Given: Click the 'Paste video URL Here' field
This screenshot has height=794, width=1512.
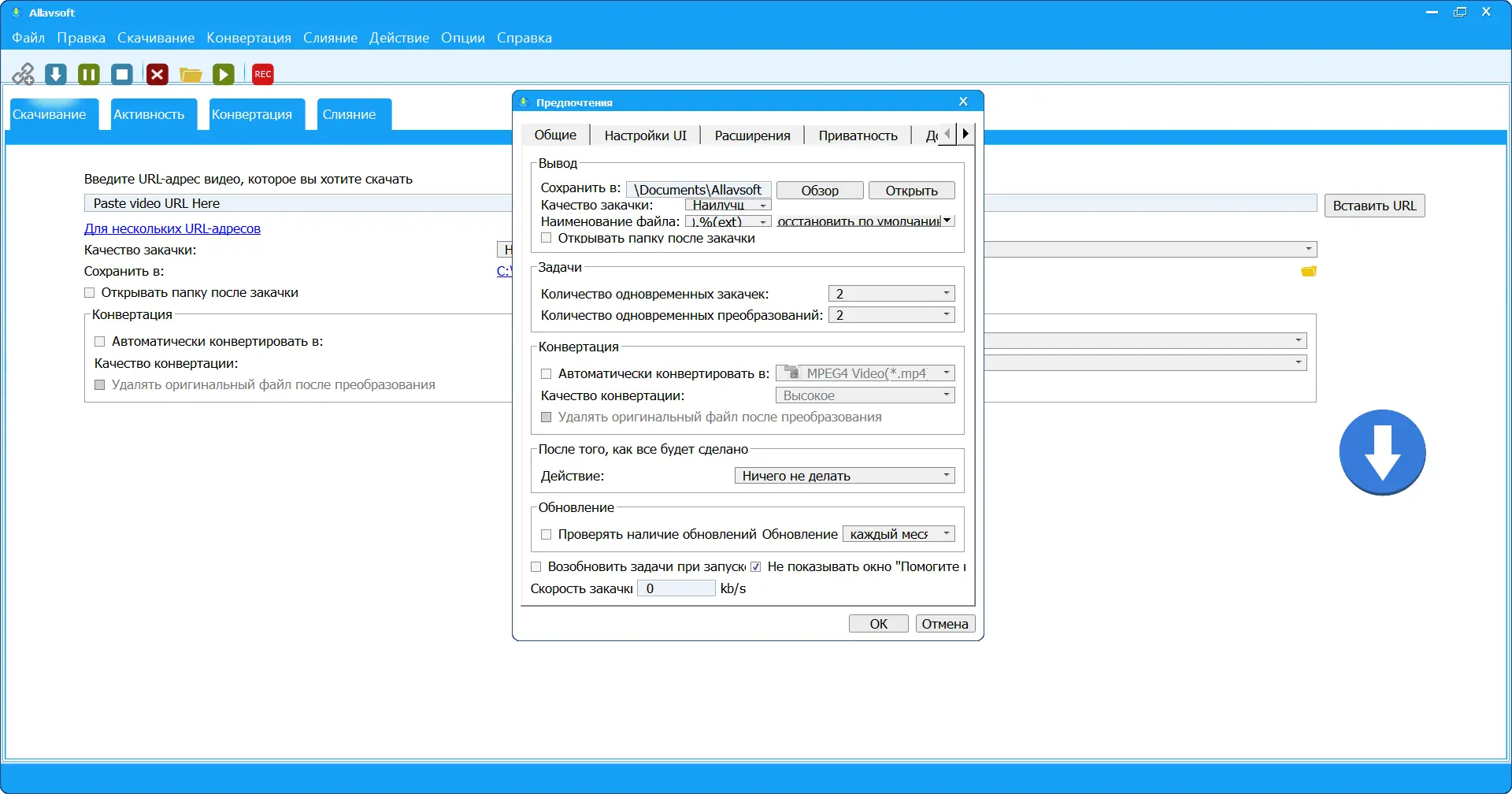Looking at the screenshot, I should 700,203.
